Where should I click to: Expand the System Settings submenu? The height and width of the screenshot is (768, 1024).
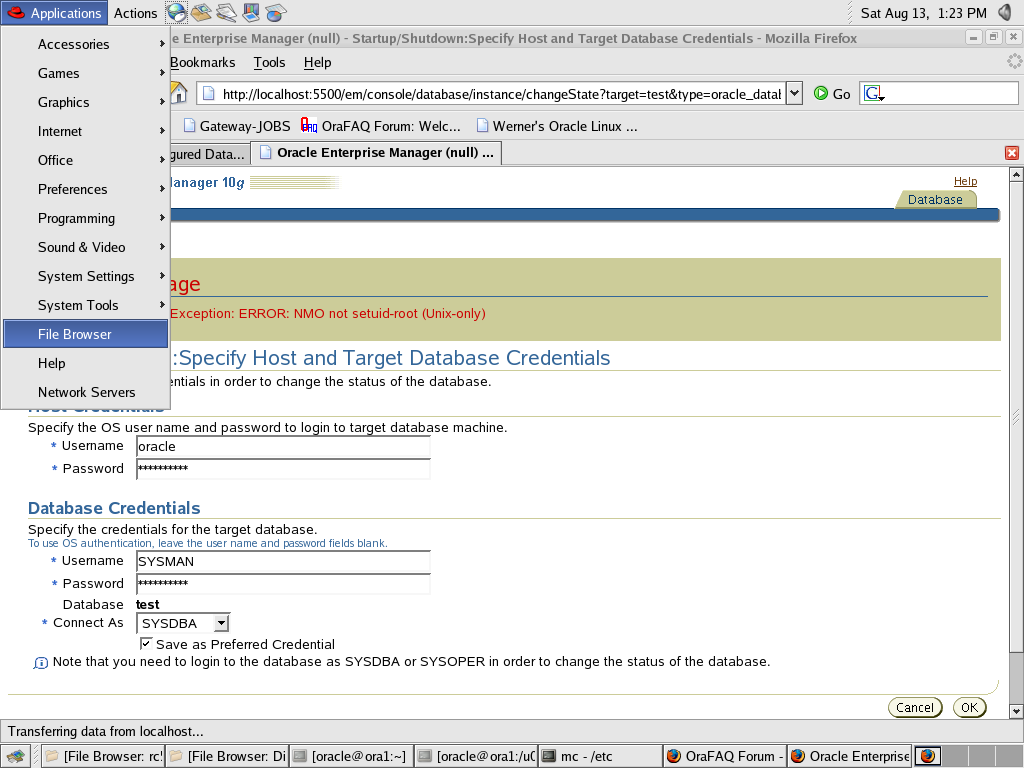click(86, 276)
